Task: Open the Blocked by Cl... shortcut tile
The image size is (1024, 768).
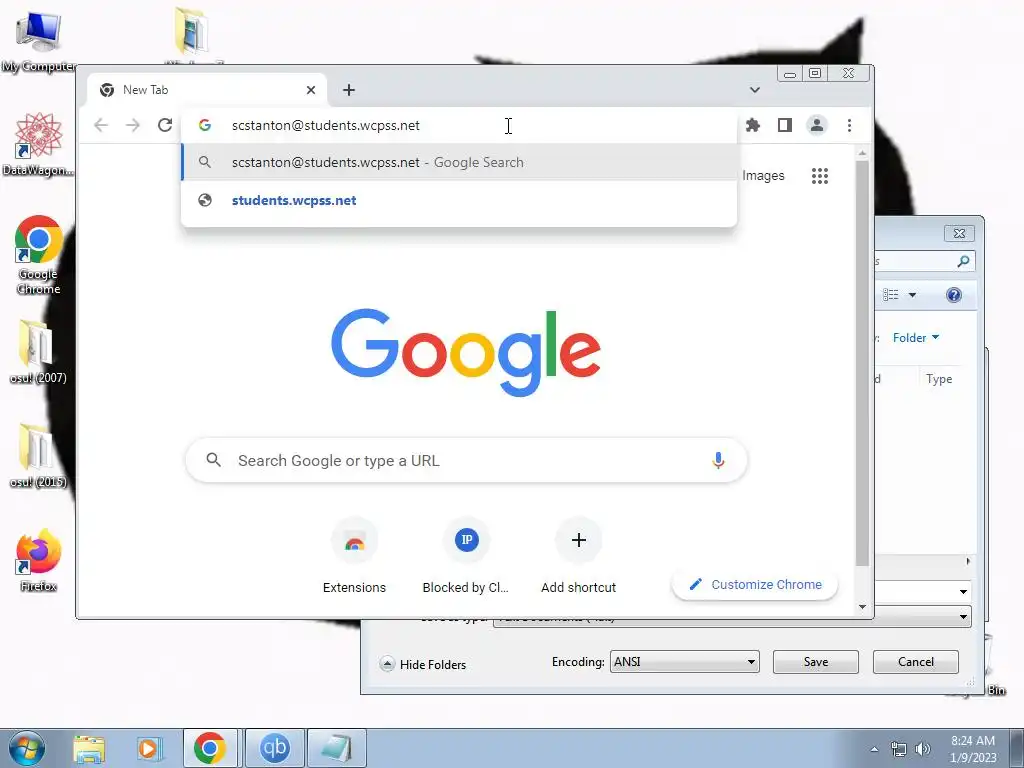Action: pos(466,557)
